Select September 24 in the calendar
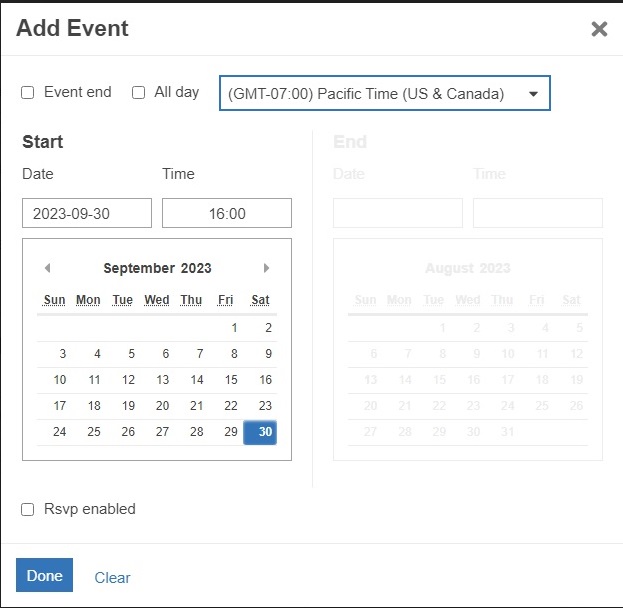The image size is (623, 608). [x=60, y=432]
